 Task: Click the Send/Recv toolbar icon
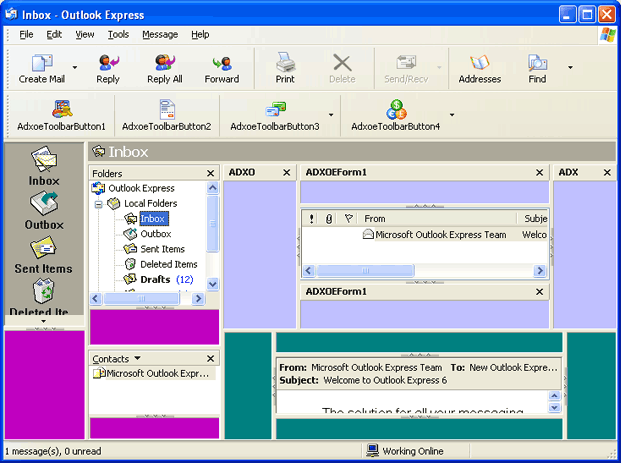coord(406,63)
